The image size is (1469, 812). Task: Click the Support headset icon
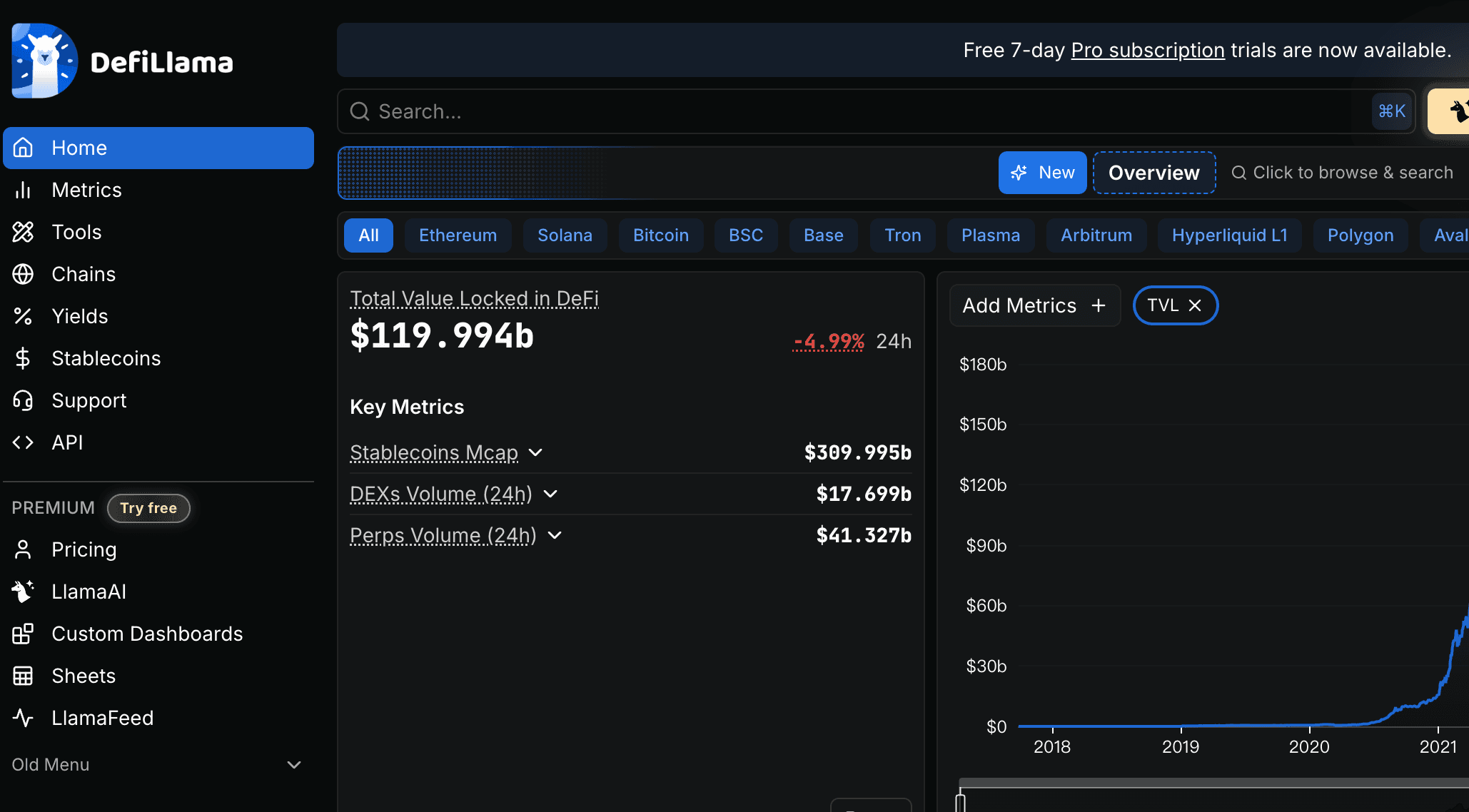pyautogui.click(x=23, y=400)
